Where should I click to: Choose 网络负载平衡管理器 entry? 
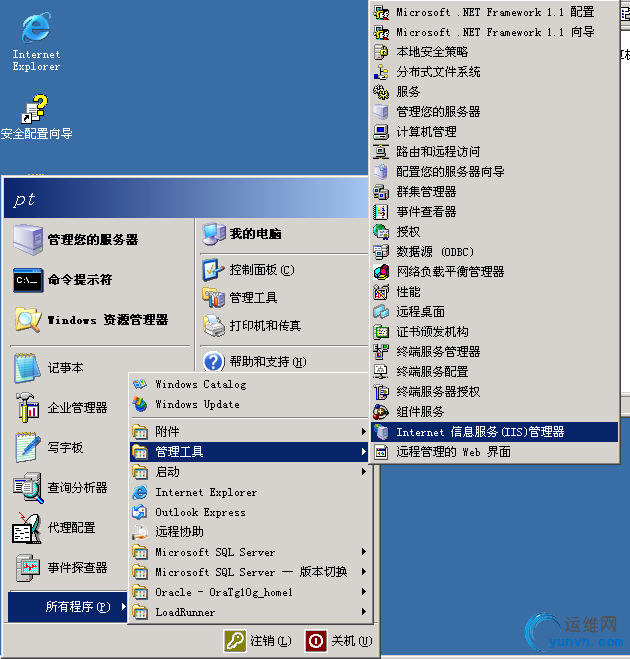495,272
